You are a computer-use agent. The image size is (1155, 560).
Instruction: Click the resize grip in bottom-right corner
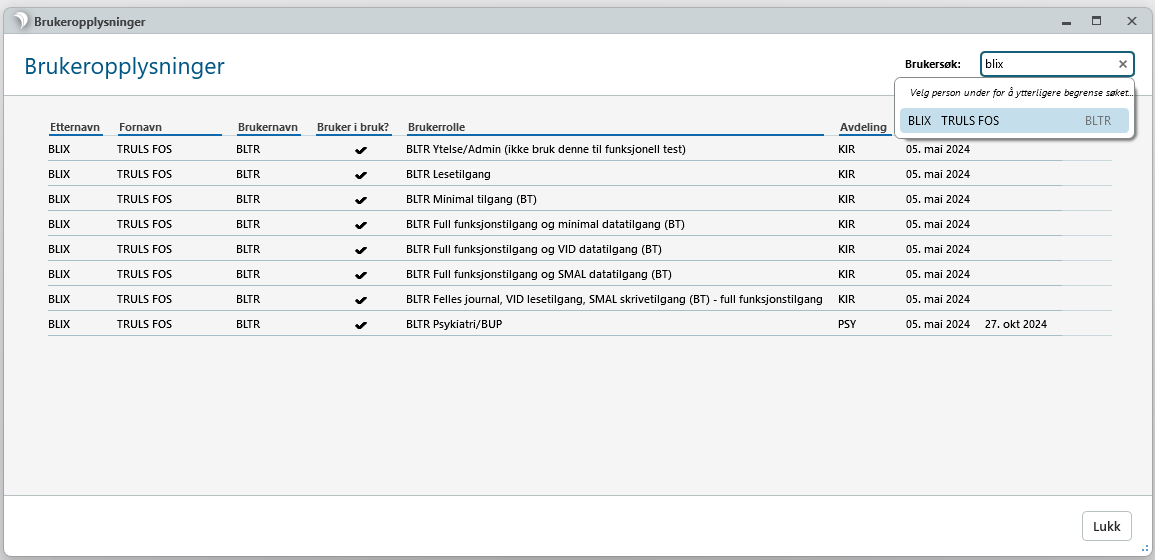coord(1145,549)
